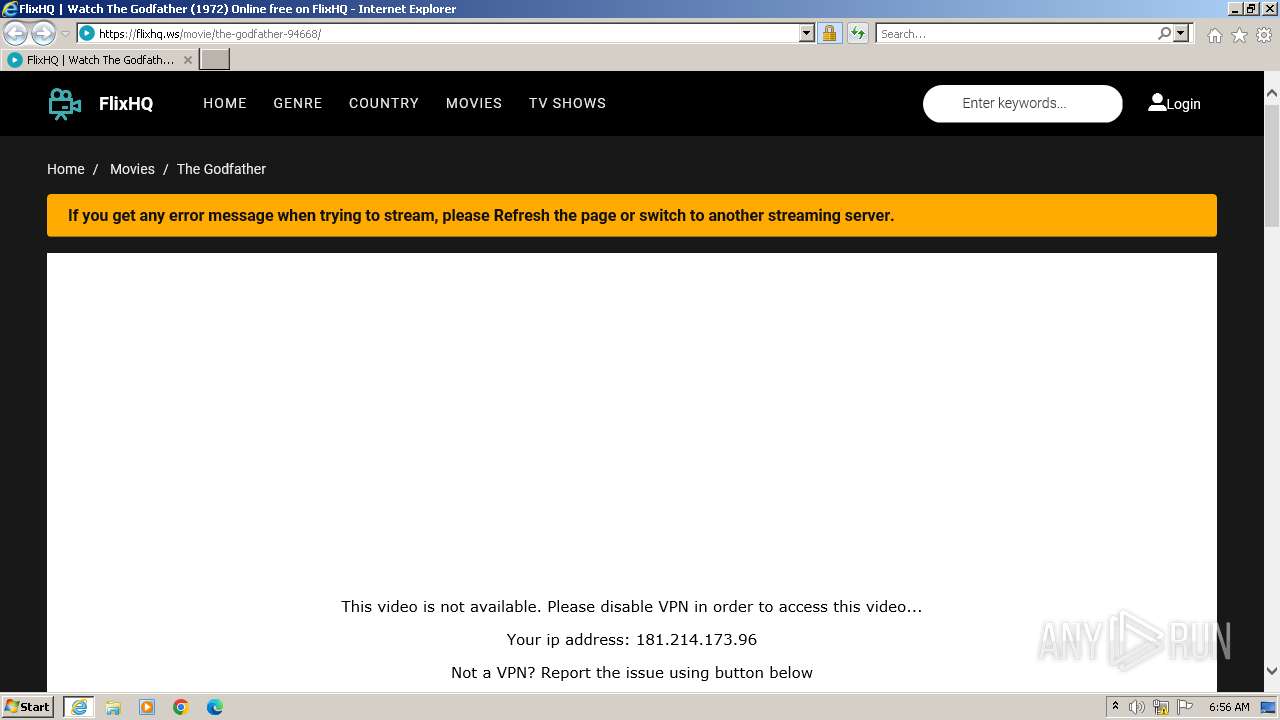1280x720 pixels.
Task: Click the tab favicon play icon
Action: (14, 60)
